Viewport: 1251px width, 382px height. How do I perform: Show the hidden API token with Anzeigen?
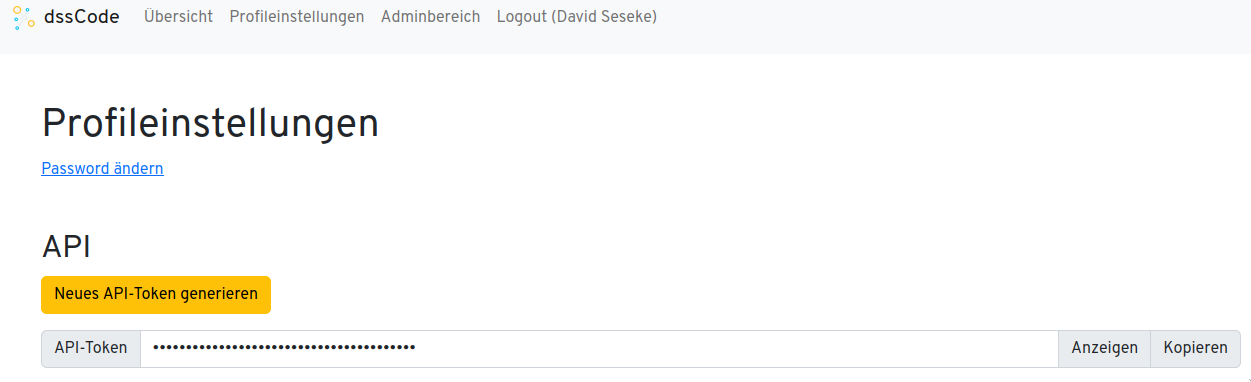click(x=1105, y=348)
